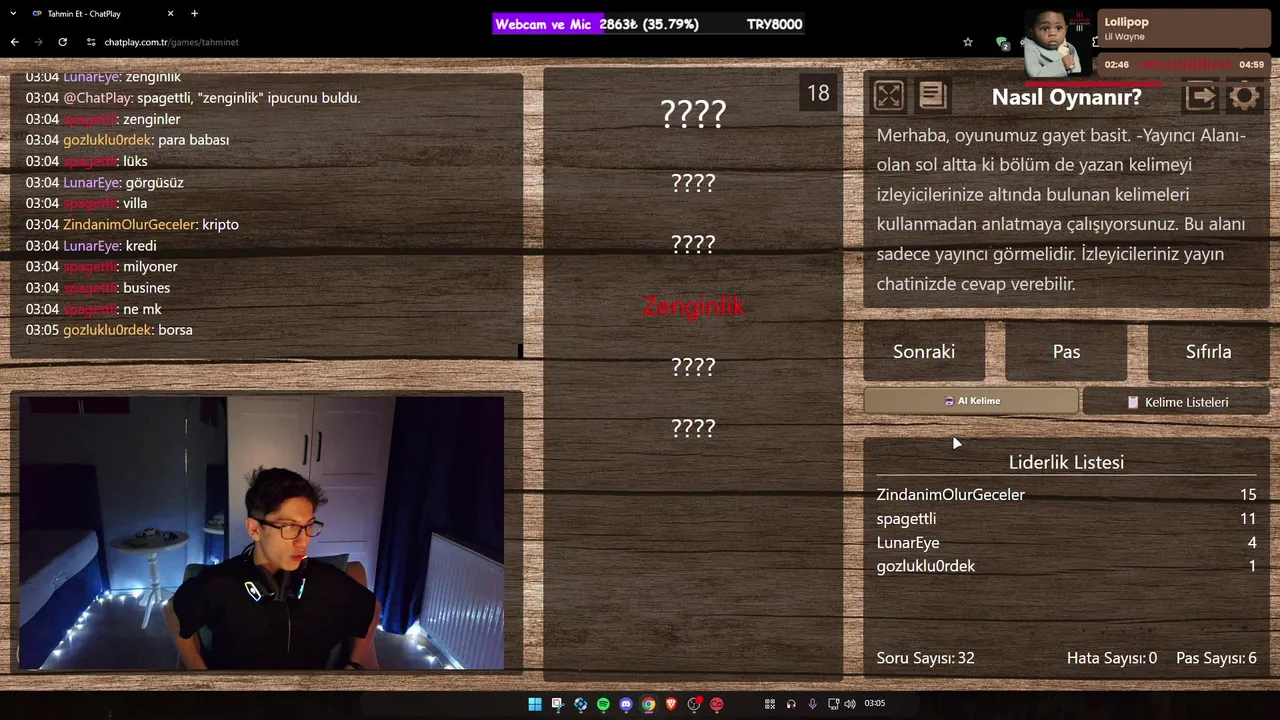Click the Webcam ve Mic donation goal bar
Screen dimensions: 1280x720
coord(649,24)
